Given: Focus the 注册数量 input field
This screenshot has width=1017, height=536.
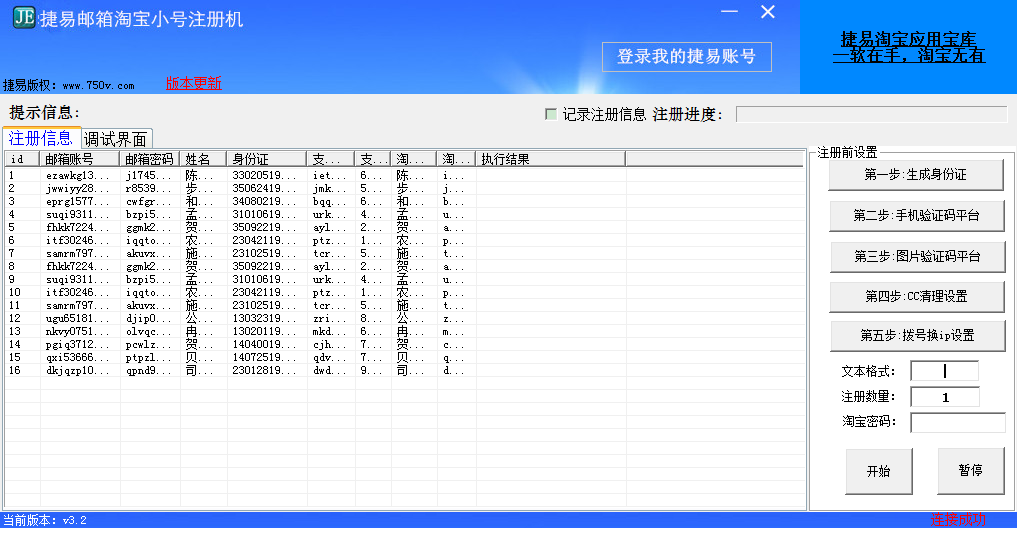Looking at the screenshot, I should coord(944,397).
